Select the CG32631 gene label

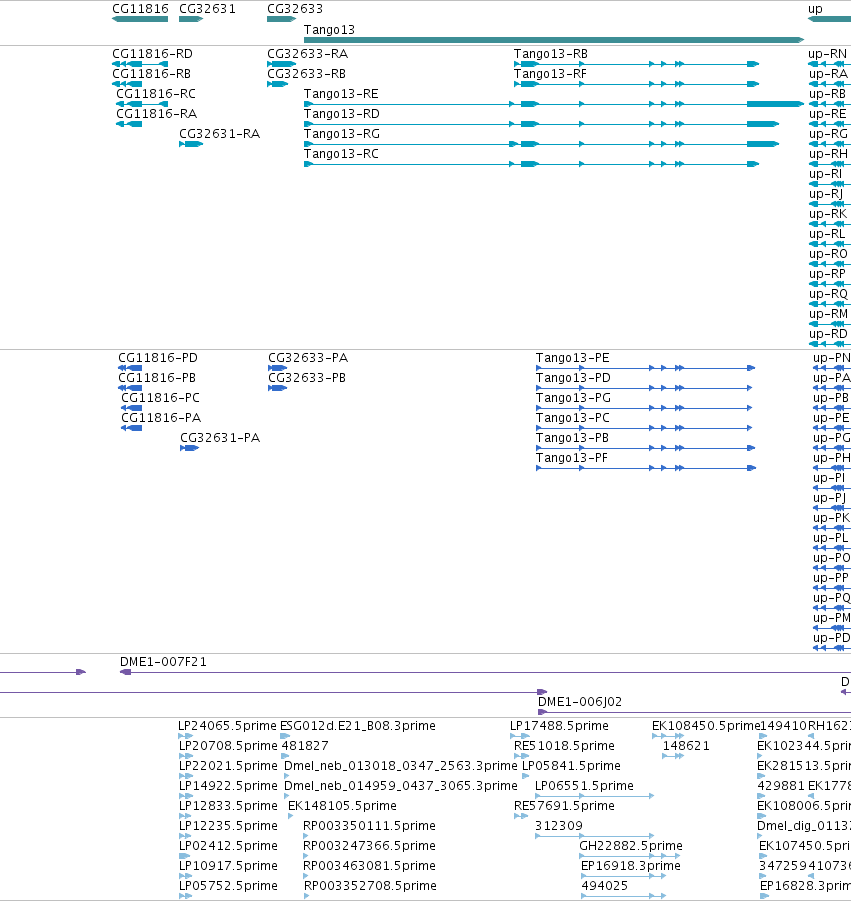click(207, 9)
